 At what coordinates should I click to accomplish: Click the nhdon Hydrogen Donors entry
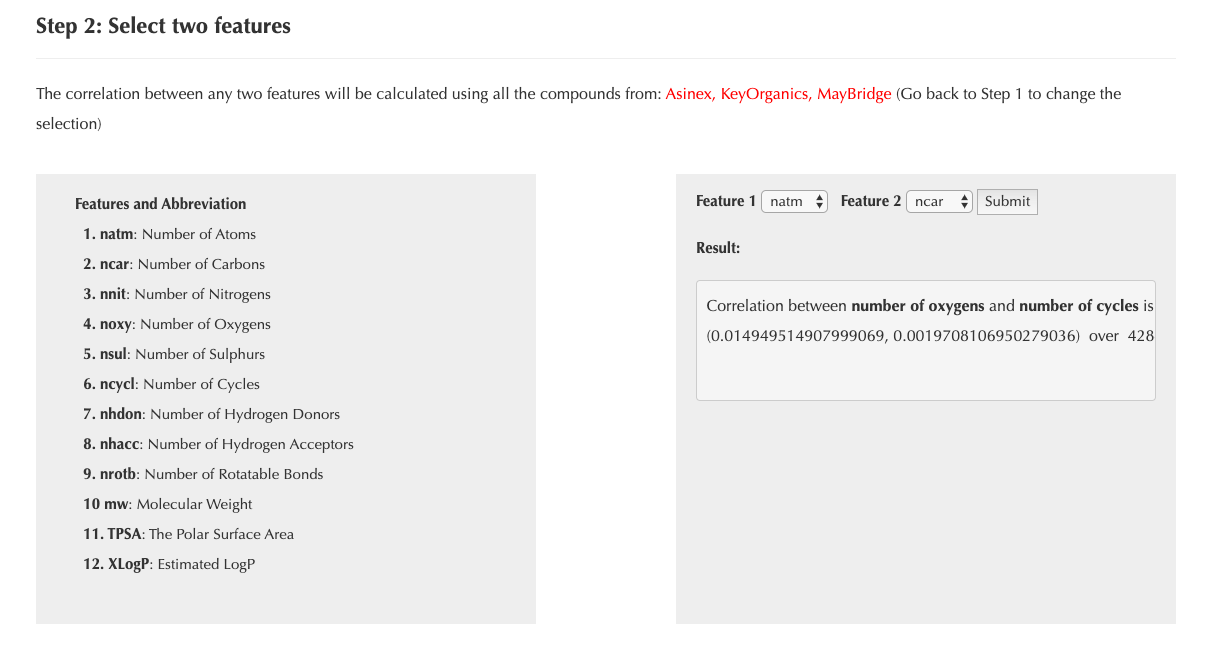[x=211, y=414]
